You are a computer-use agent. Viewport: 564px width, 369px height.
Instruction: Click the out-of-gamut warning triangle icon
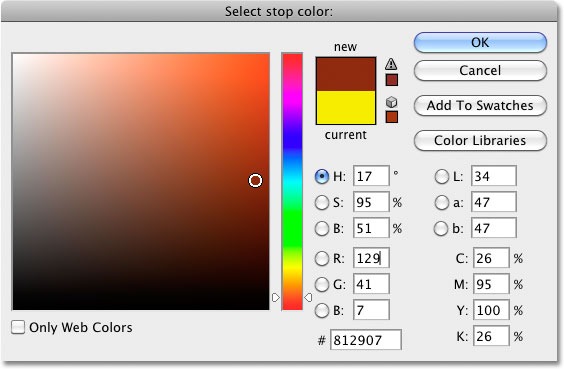pyautogui.click(x=391, y=64)
